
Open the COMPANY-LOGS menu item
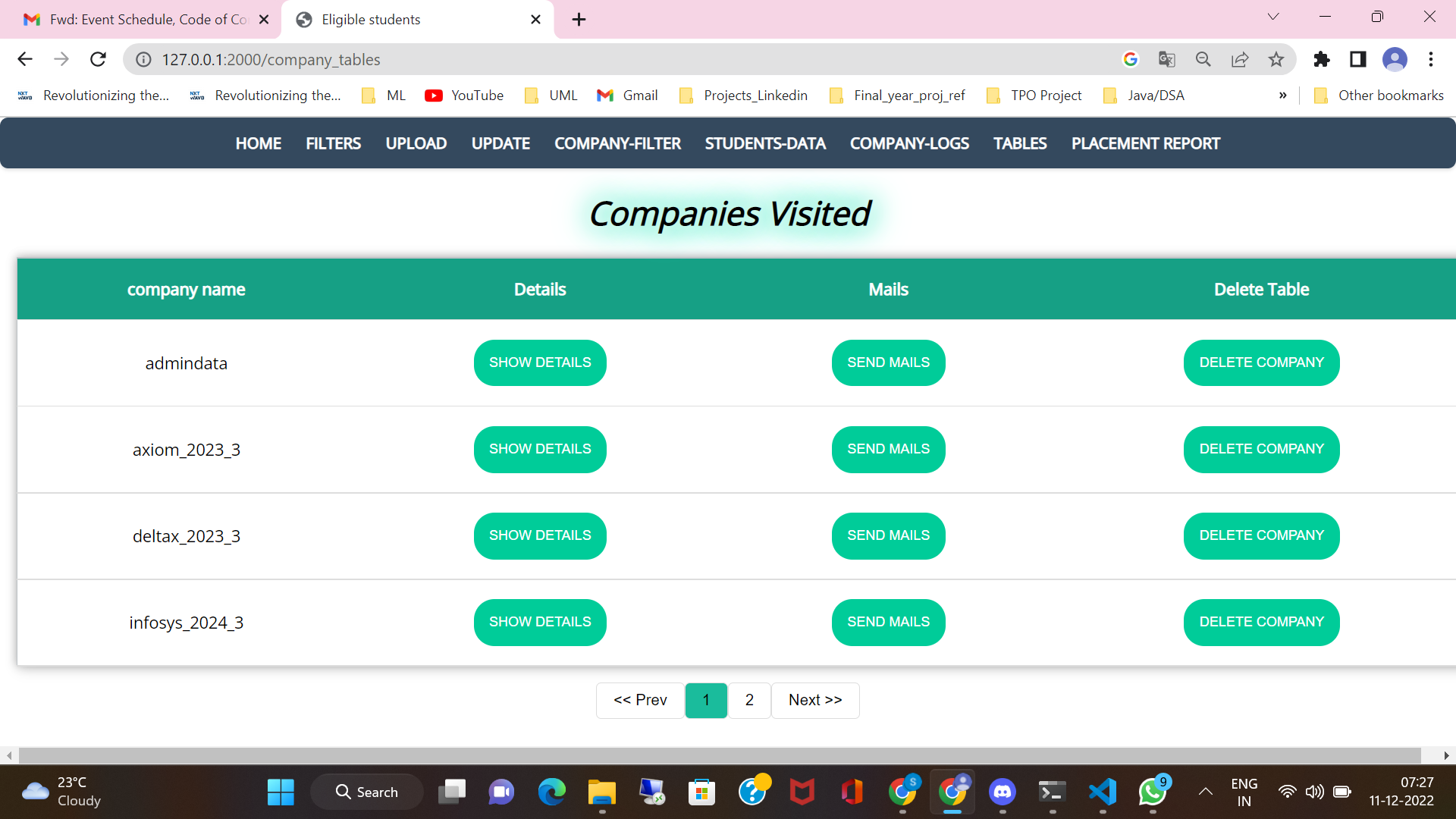pyautogui.click(x=909, y=143)
